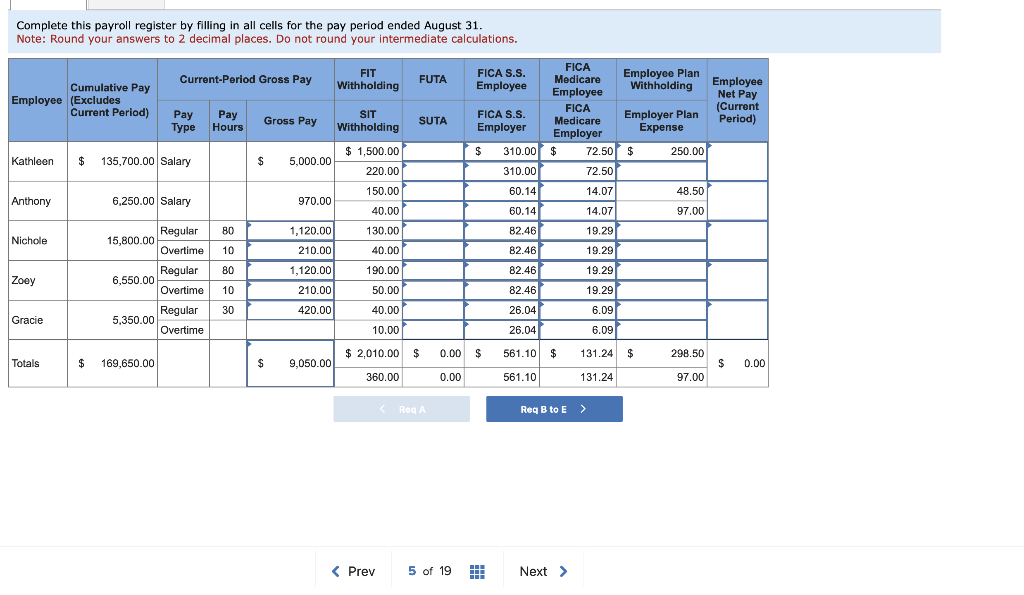Click Gracie's Employer Plan Expense cell
1024x595 pixels.
[x=662, y=330]
